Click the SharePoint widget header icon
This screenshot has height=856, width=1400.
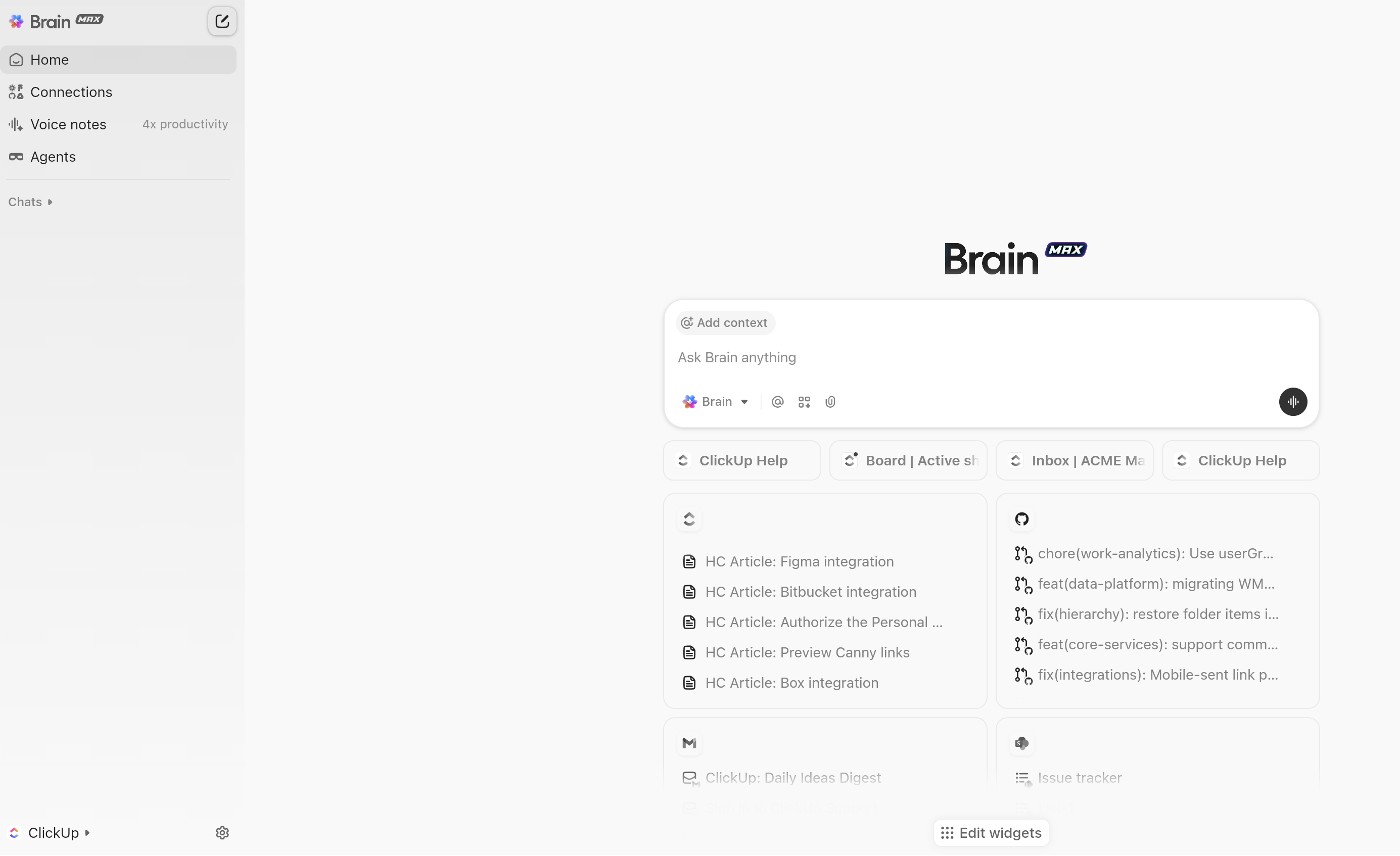[1021, 743]
